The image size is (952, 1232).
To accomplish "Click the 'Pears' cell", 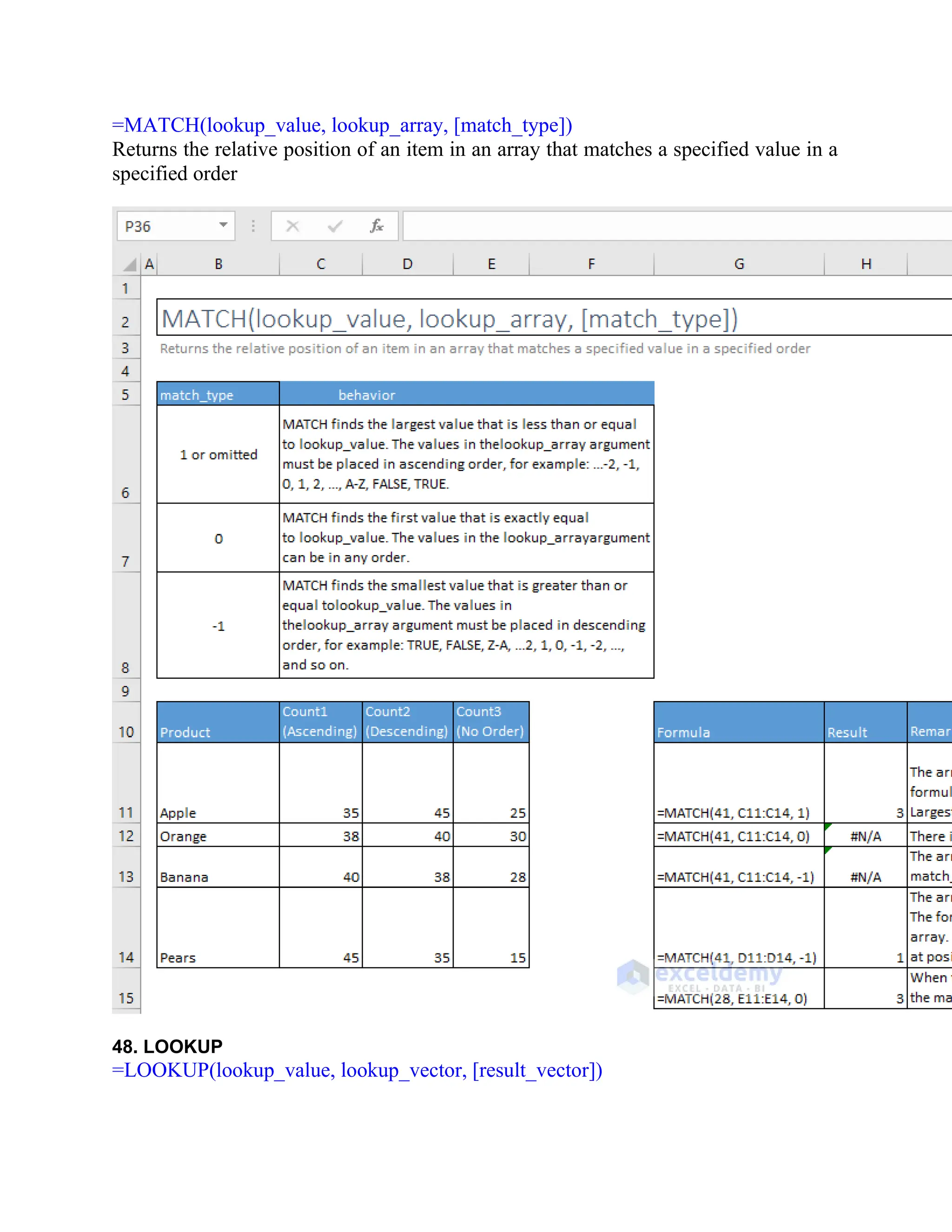I will tap(218, 928).
